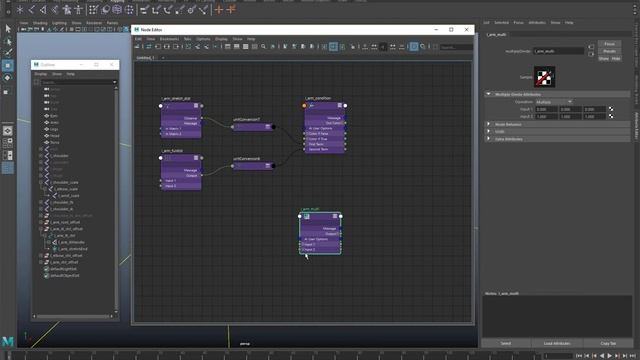Open the Bookmarks menu in Node Editor
The width and height of the screenshot is (640, 360).
point(169,39)
